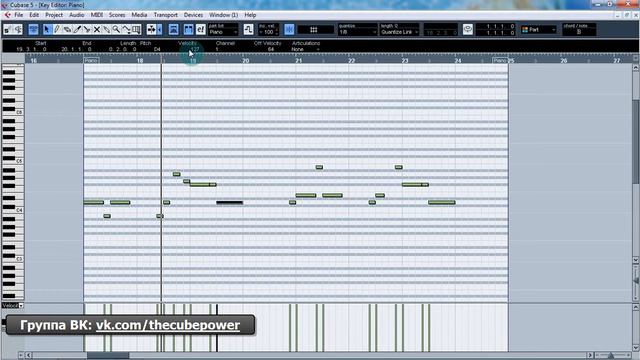Click the Cubase logo in menu bar
640x360 pixels.
click(7, 15)
